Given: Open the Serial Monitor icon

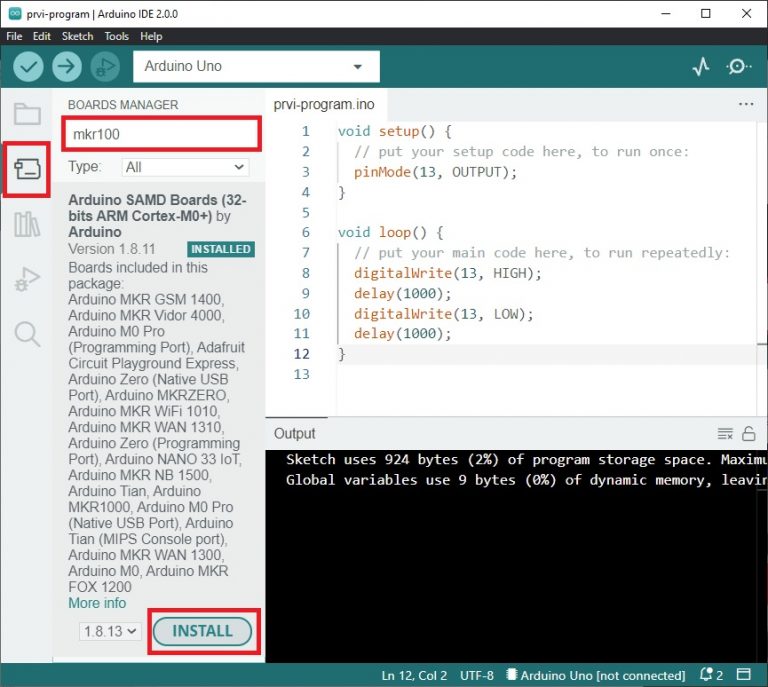Looking at the screenshot, I should (739, 67).
